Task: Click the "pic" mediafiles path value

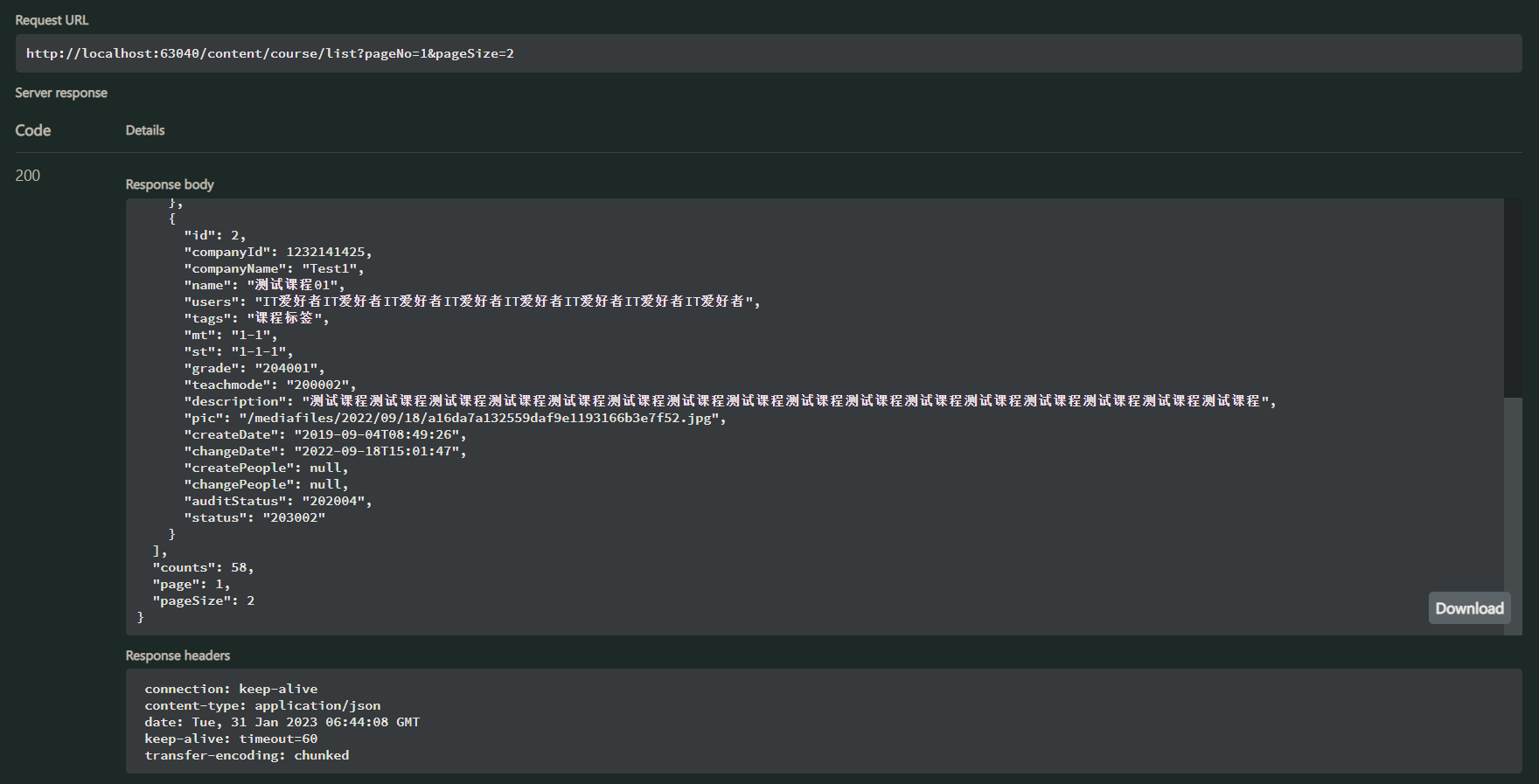Action: [479, 418]
